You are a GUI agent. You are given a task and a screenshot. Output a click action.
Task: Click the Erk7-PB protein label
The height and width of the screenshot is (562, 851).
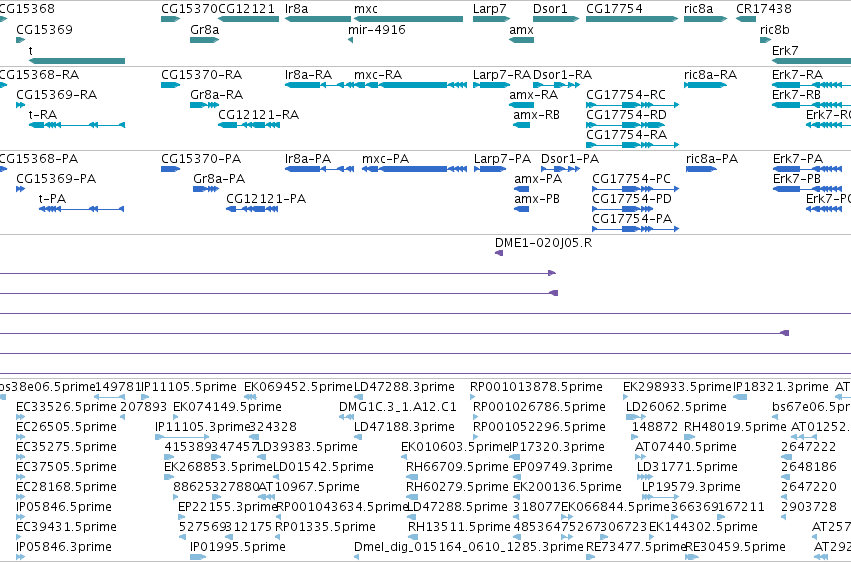tap(797, 178)
